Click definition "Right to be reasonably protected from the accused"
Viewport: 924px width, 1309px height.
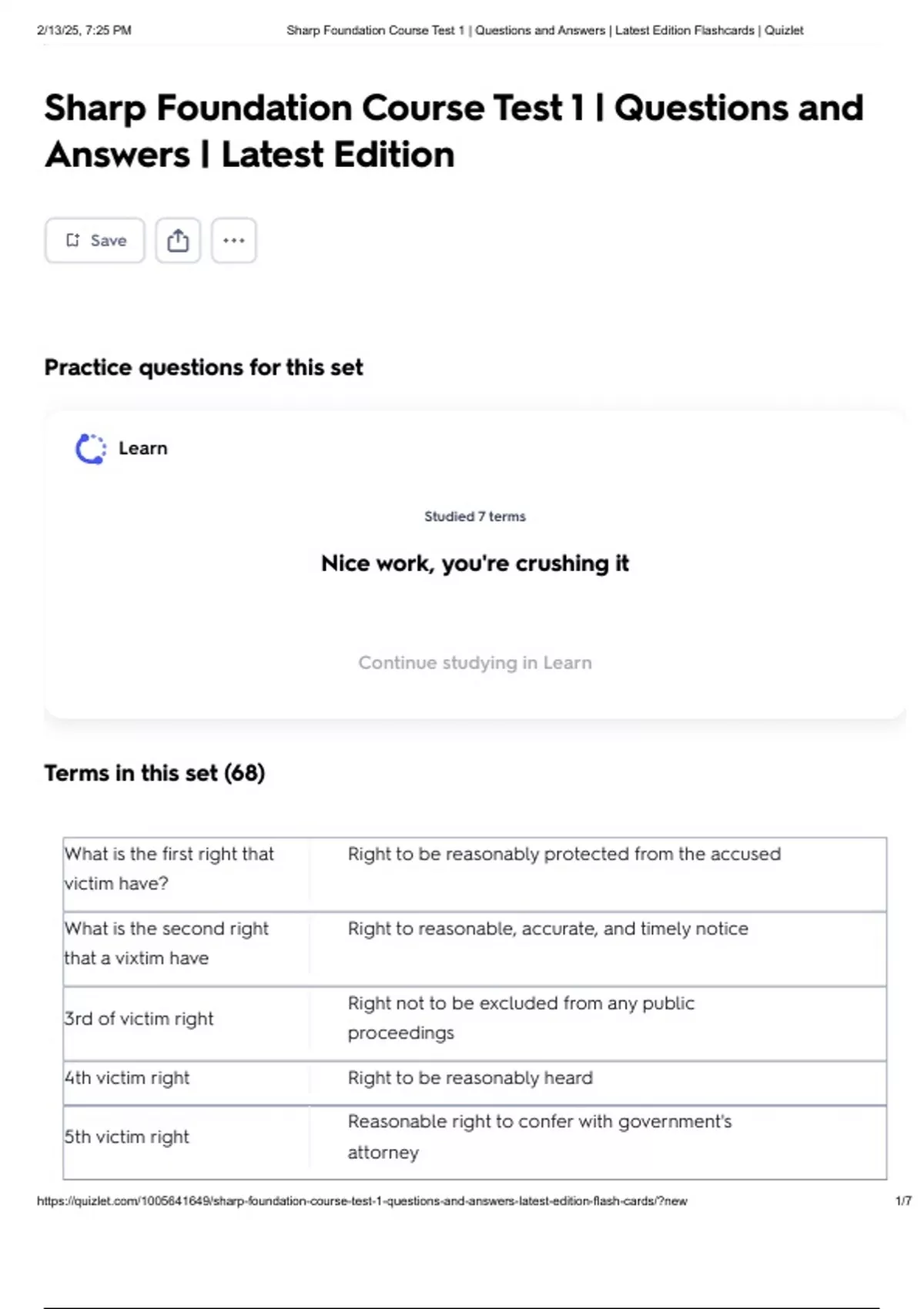click(x=564, y=854)
